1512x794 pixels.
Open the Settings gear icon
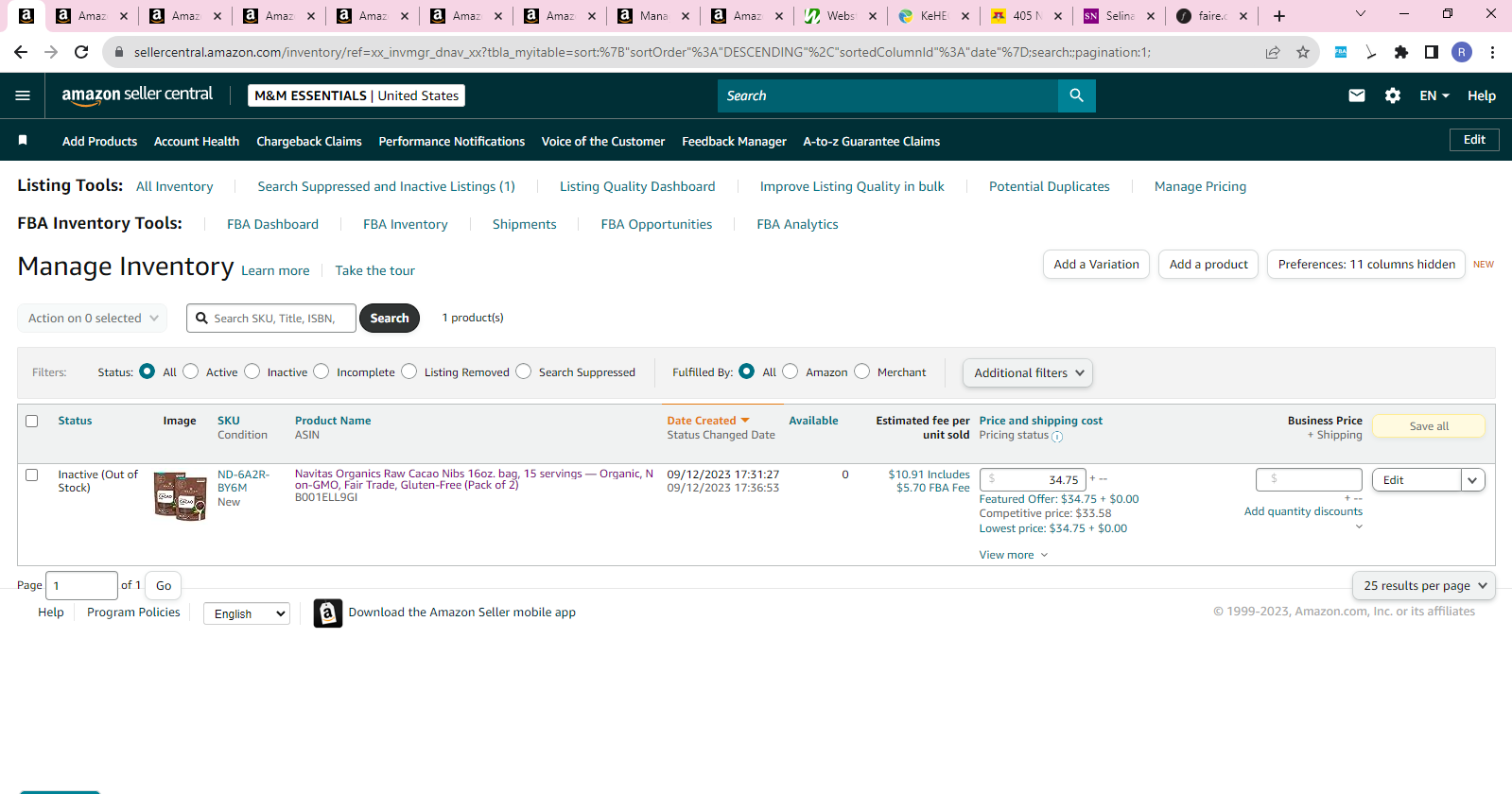(1392, 95)
